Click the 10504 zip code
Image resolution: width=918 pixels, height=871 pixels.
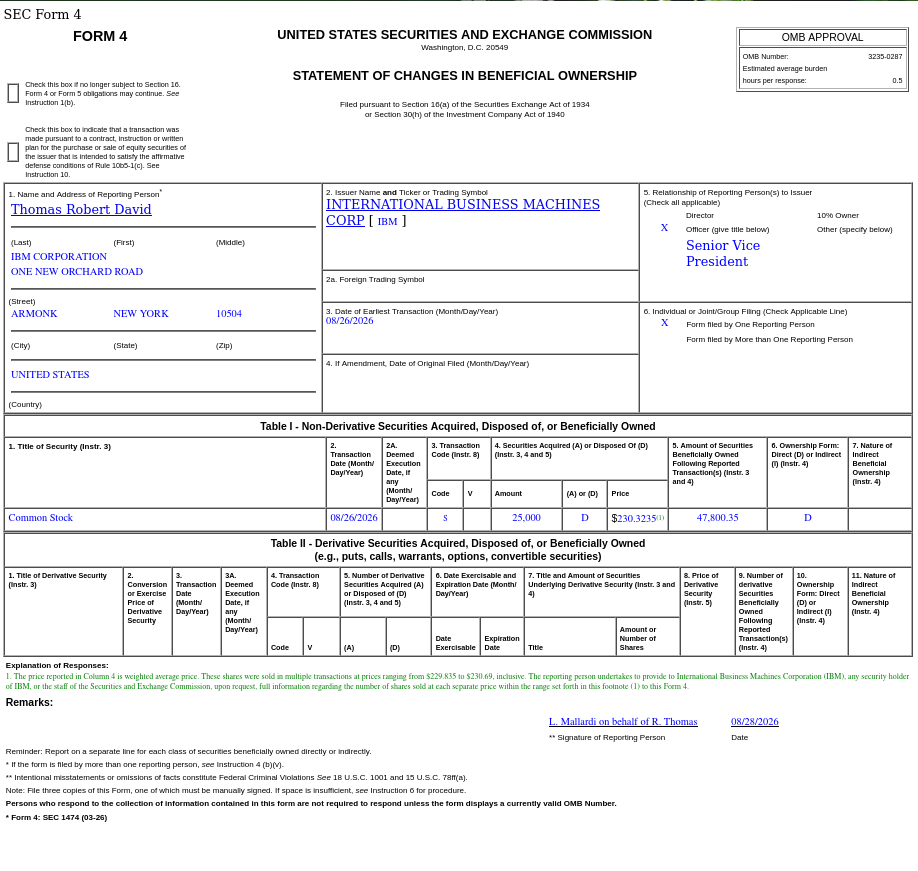pyautogui.click(x=229, y=314)
